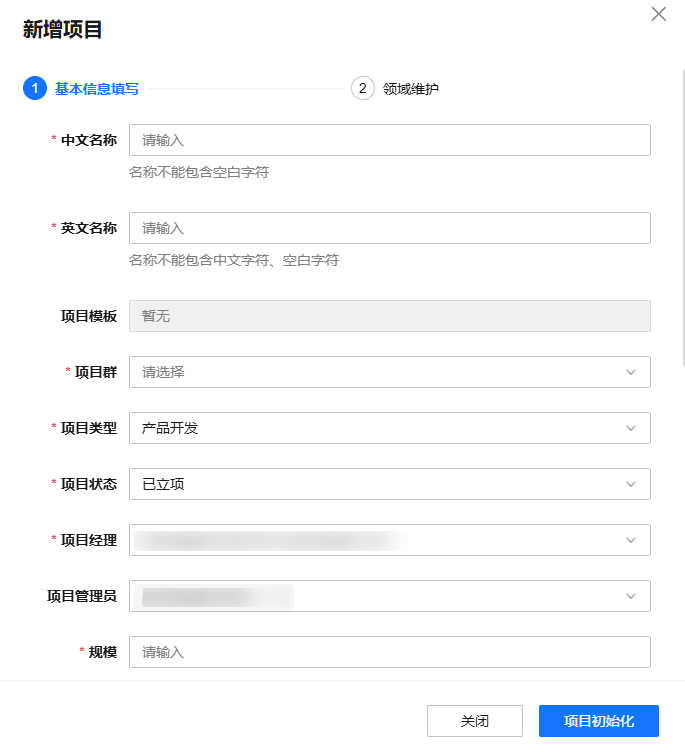The image size is (685, 752).
Task: Open the 项目群 请选择 dropdown
Action: 390,372
